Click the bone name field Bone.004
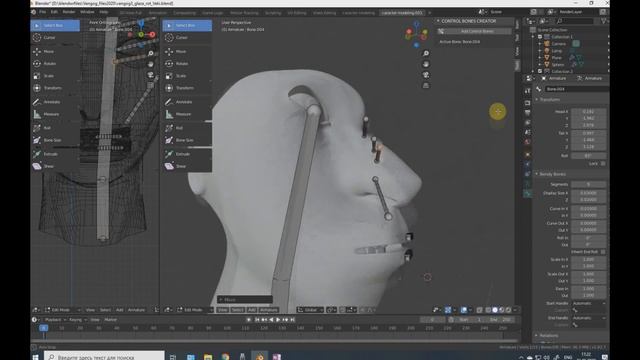Viewport: 640px width, 360px height. [576, 89]
